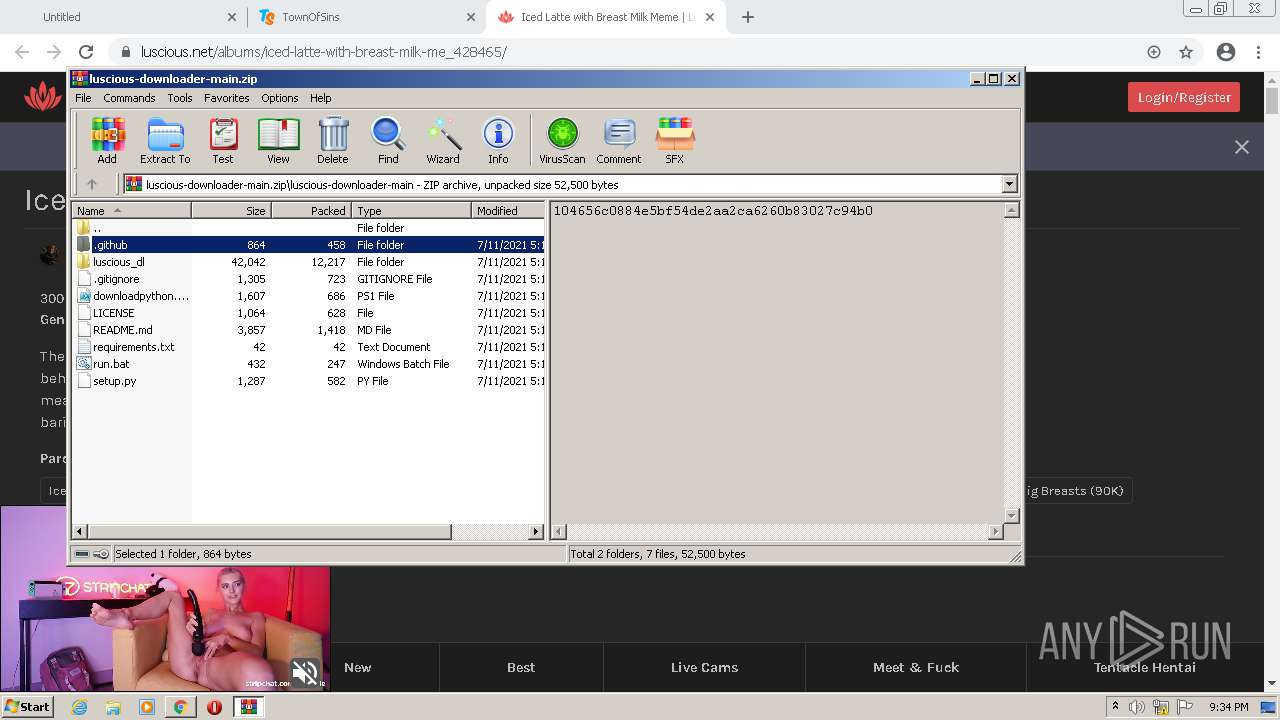1280x720 pixels.
Task: Click the Extract To toolbar icon
Action: point(165,140)
